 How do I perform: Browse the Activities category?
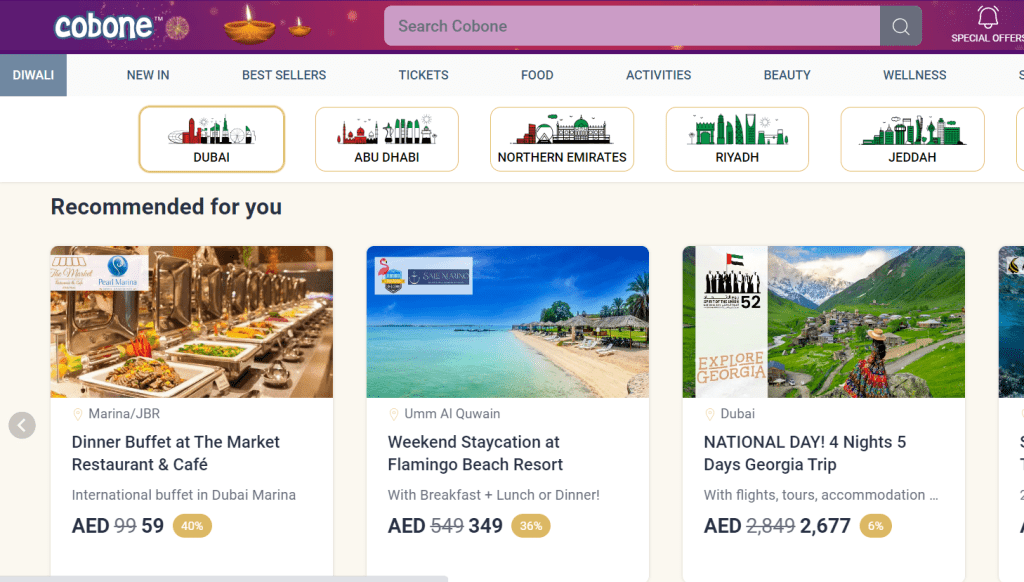[658, 75]
